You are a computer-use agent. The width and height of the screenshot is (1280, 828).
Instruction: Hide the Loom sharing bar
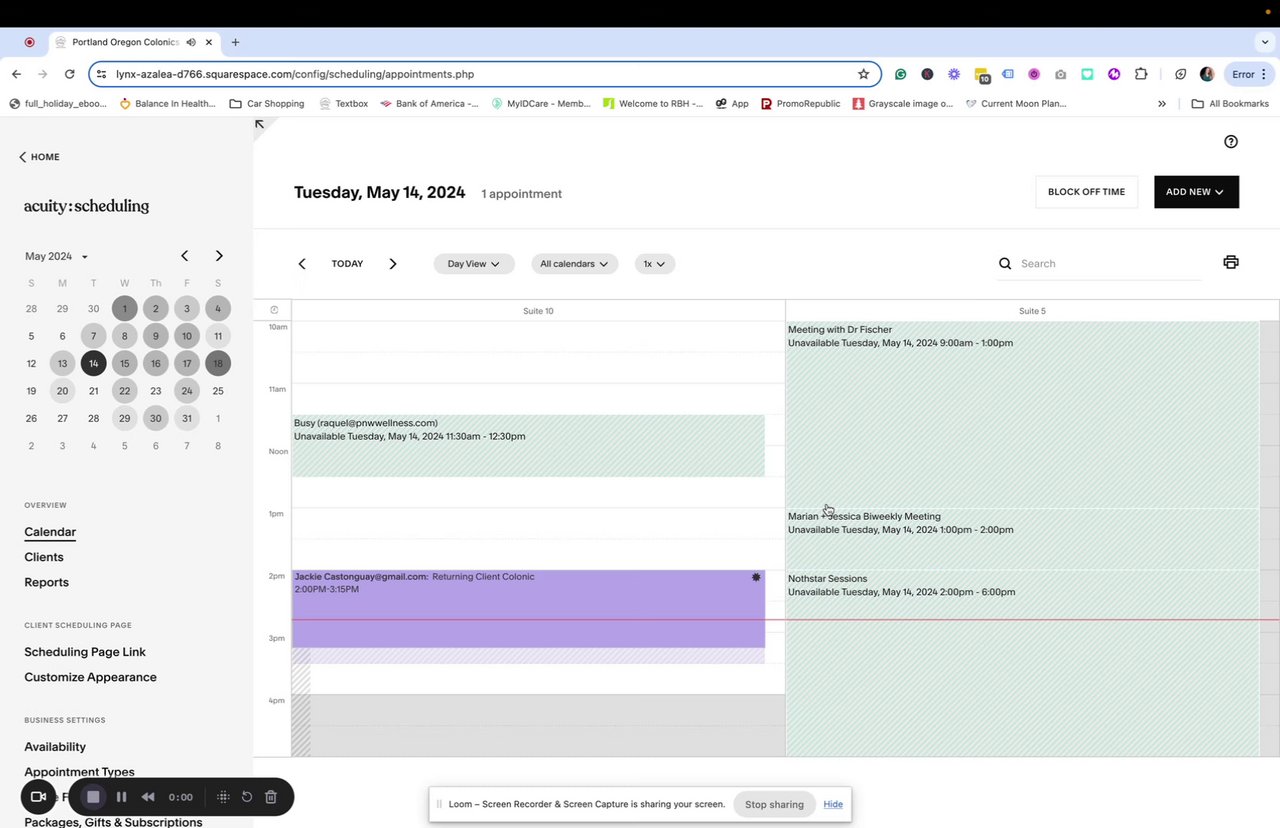point(833,804)
